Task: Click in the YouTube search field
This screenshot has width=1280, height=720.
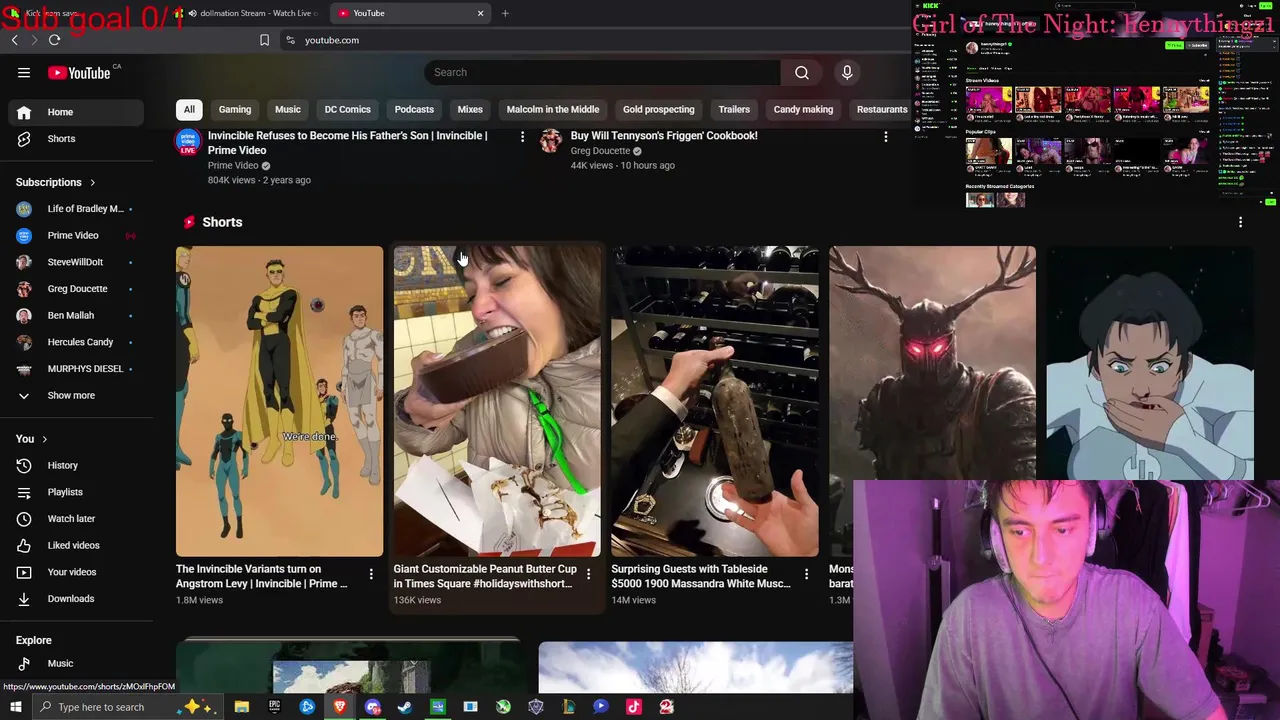Action: tap(602, 72)
